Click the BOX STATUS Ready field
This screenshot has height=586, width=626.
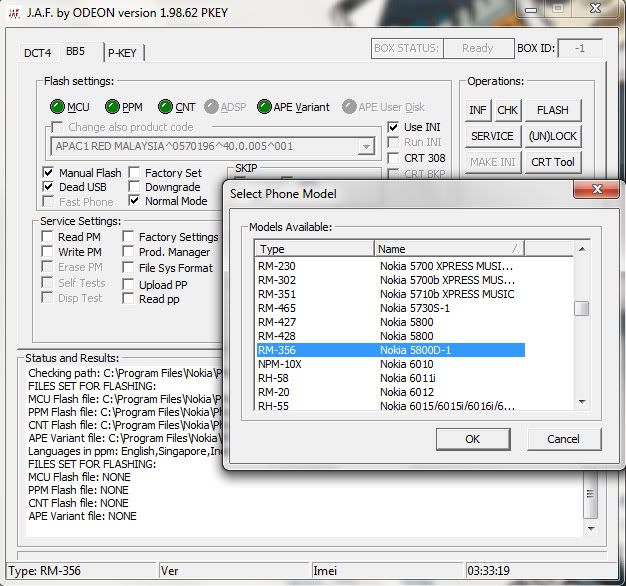478,48
